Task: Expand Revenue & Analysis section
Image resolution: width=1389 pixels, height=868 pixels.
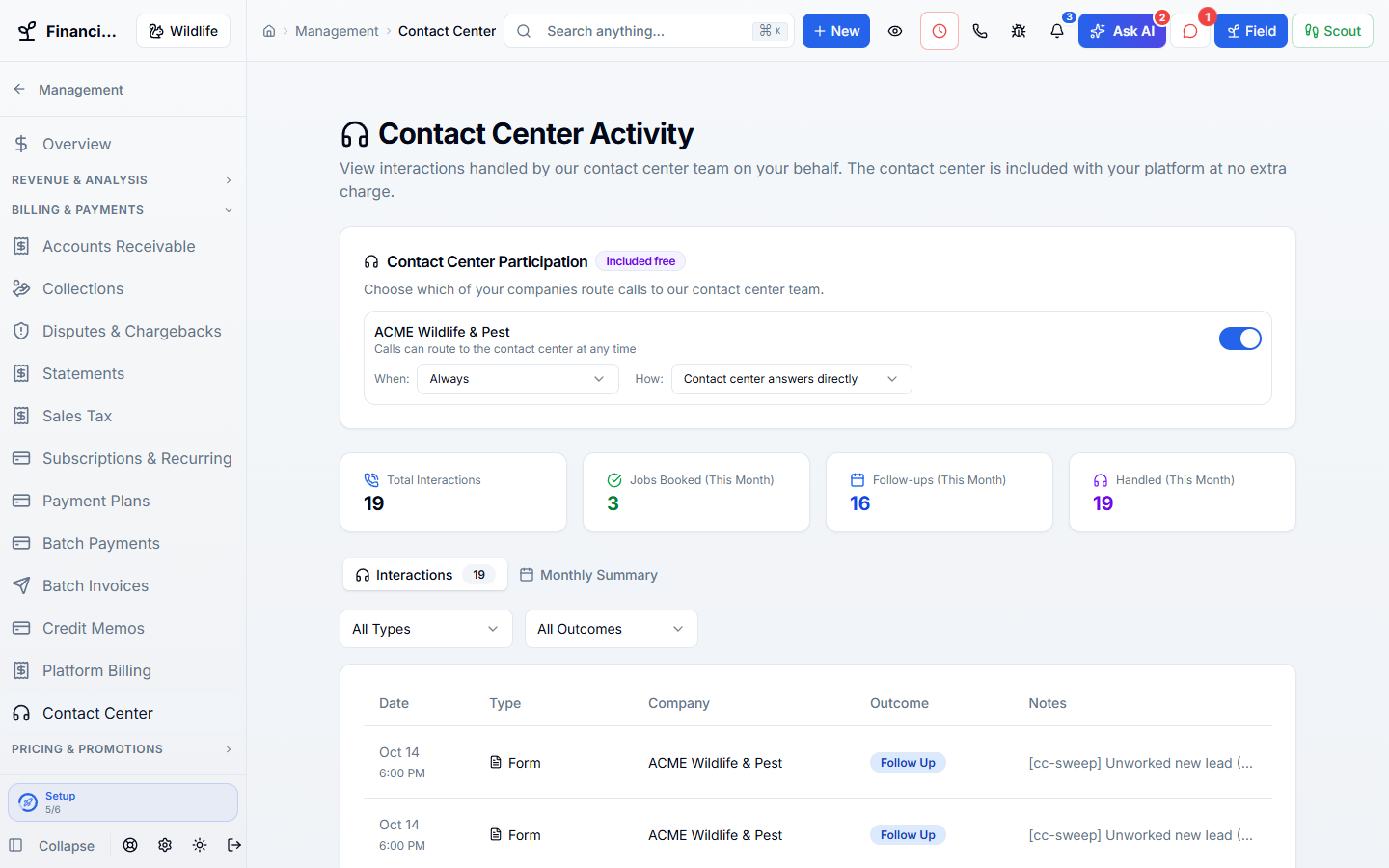Action: (123, 180)
